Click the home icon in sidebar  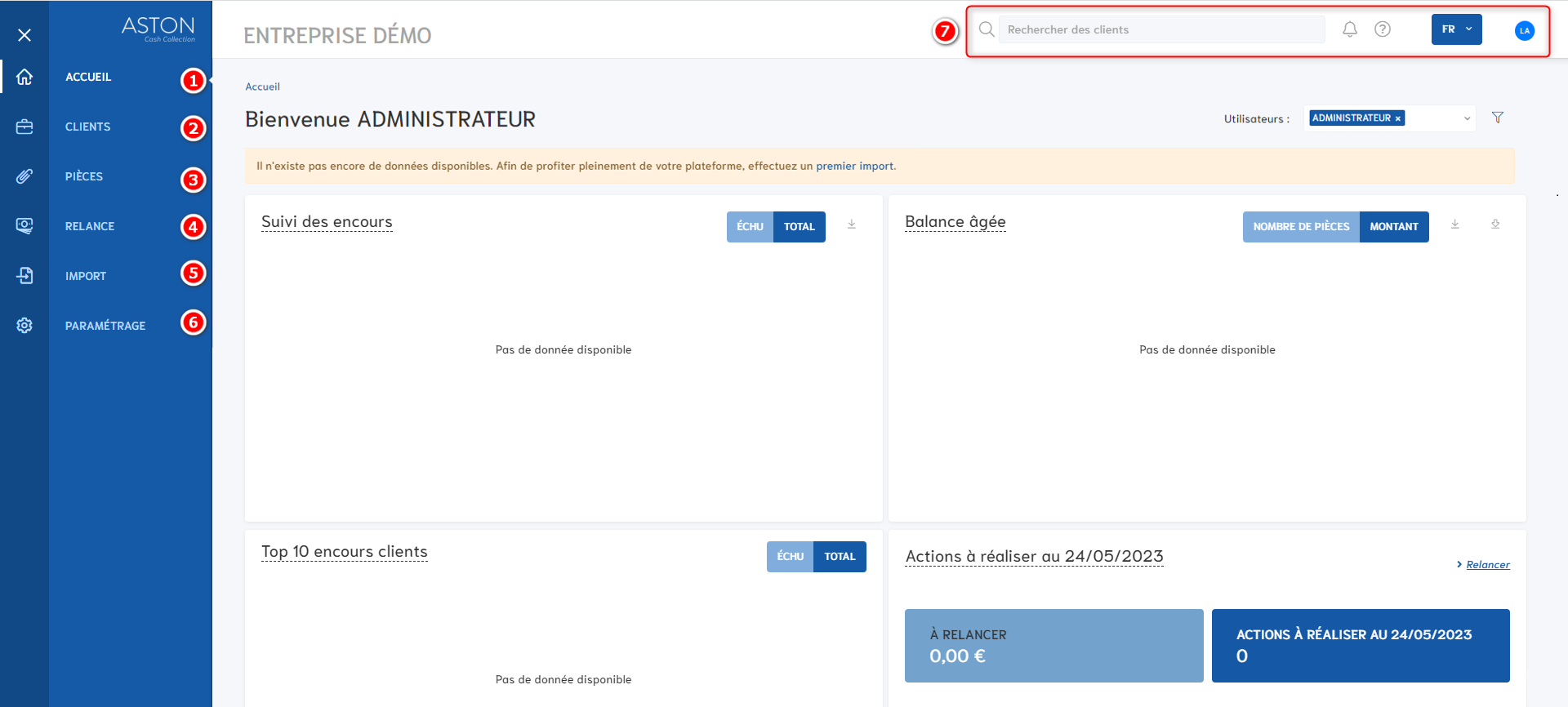click(24, 77)
